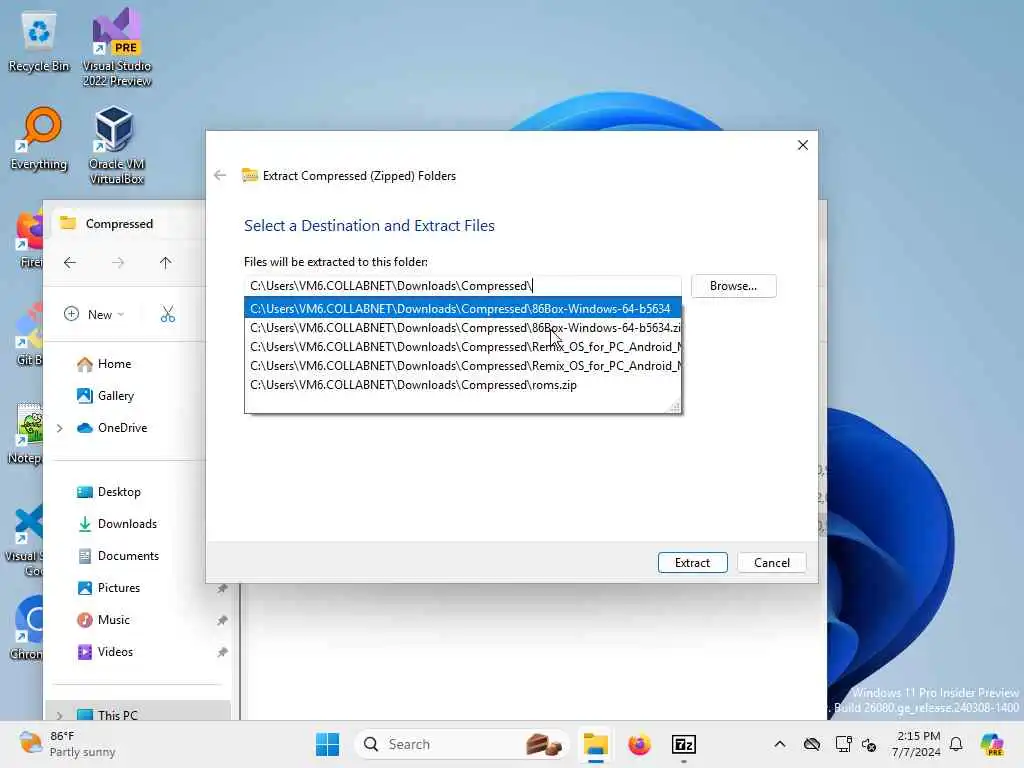Click the forward arrow in Compressed Explorer window

[x=118, y=263]
